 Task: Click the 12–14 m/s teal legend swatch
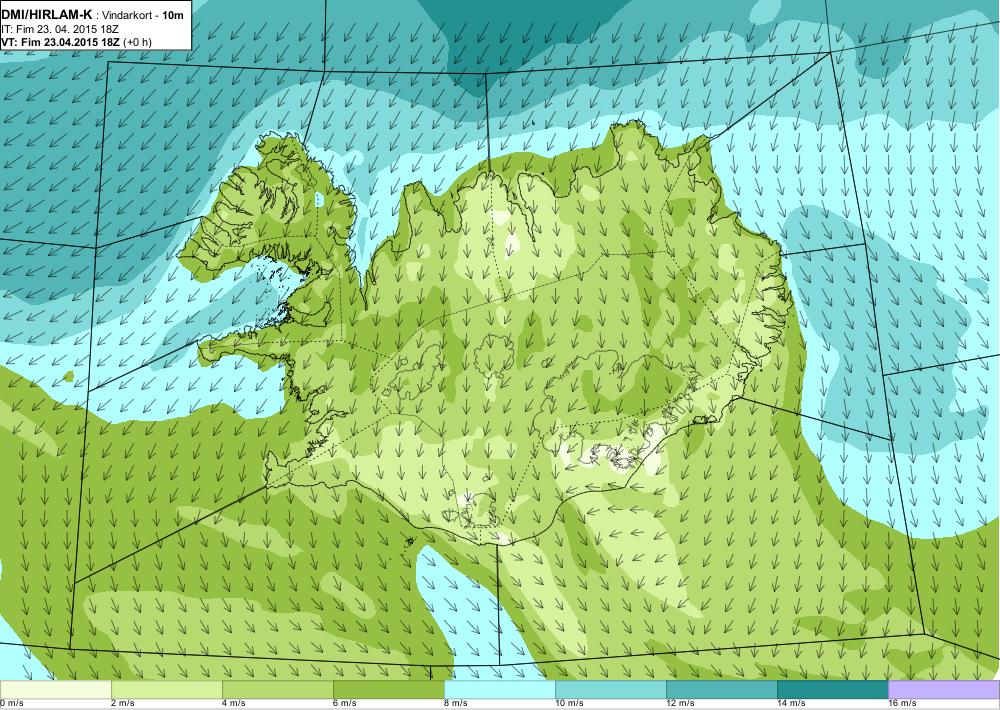[722, 690]
